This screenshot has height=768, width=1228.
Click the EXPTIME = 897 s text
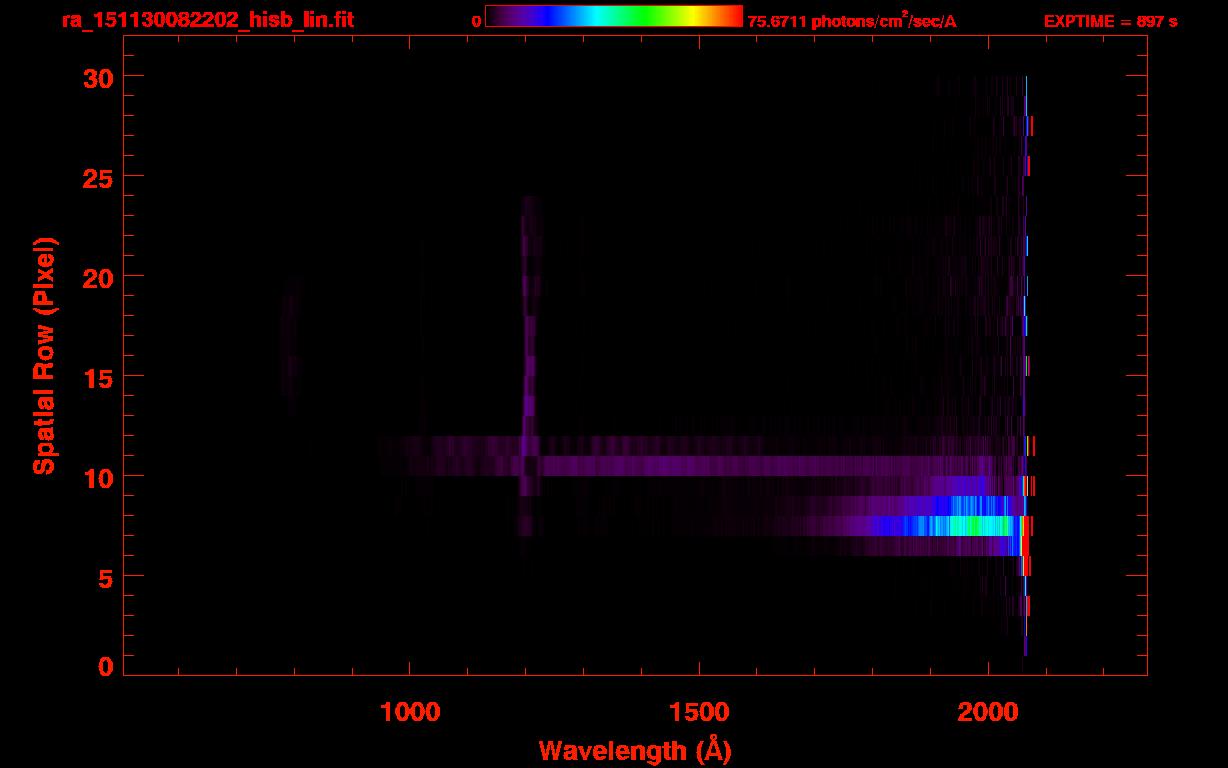point(1110,21)
